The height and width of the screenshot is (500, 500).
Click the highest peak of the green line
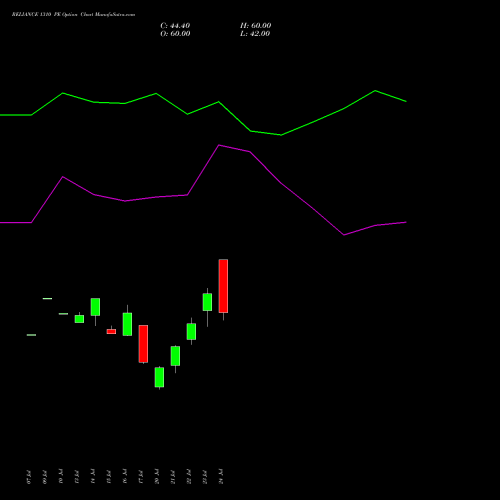pyautogui.click(x=375, y=90)
